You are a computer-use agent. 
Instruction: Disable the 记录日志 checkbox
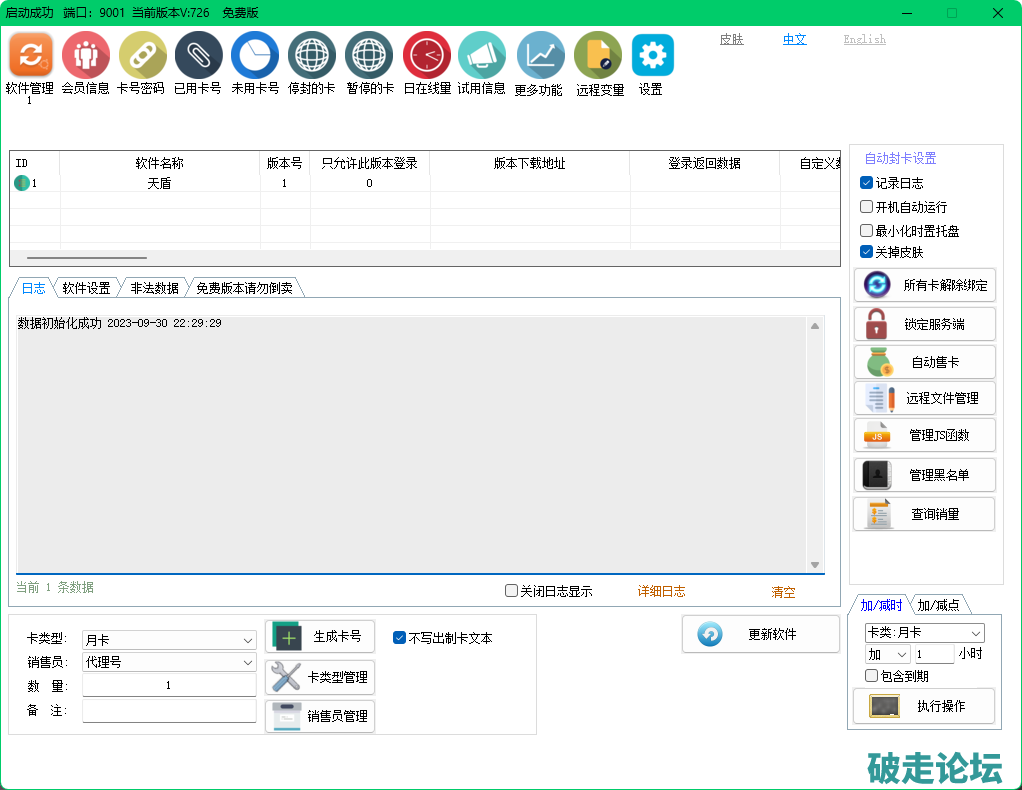click(x=867, y=183)
